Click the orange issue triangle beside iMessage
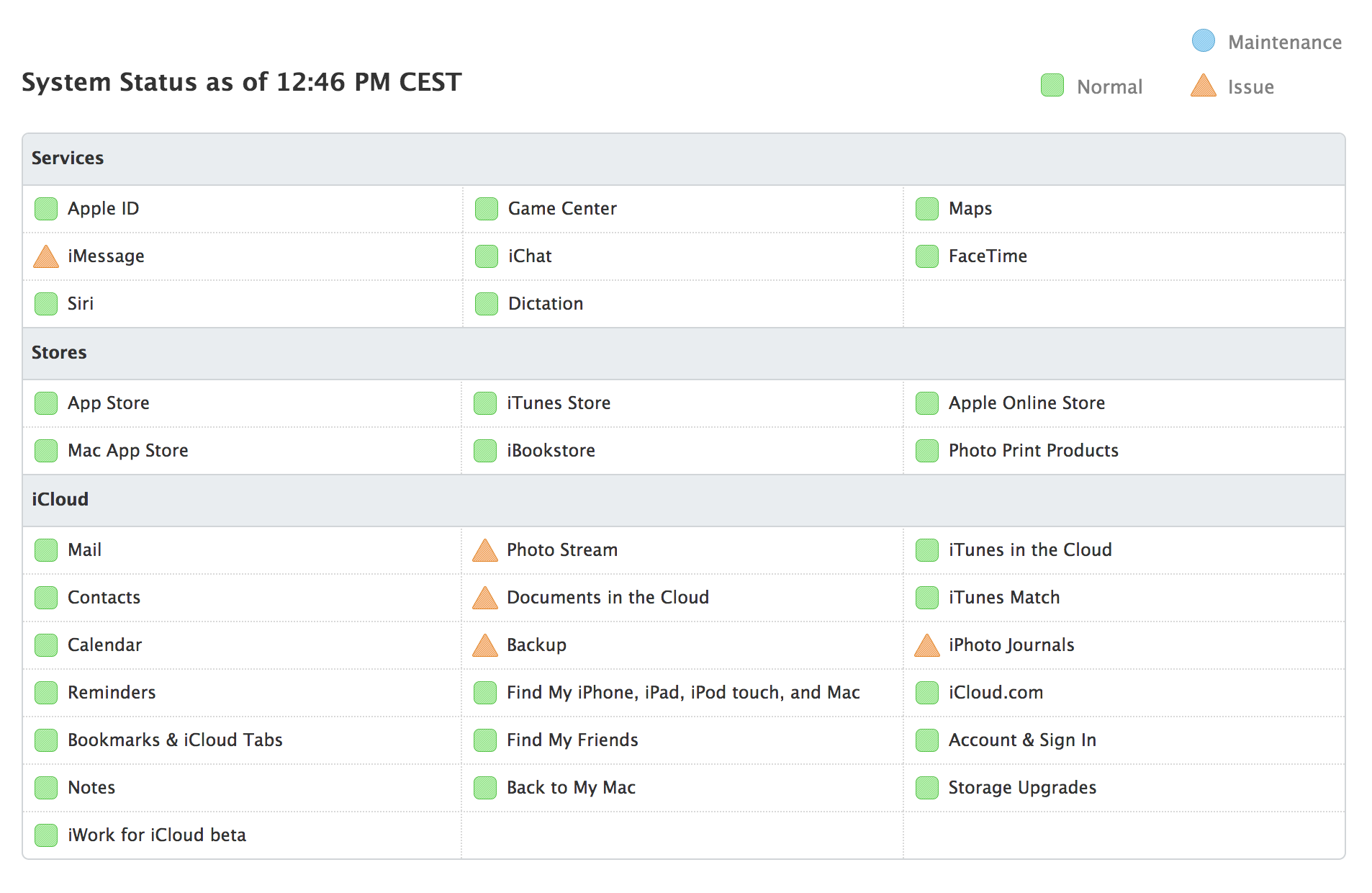This screenshot has width=1372, height=893. (46, 256)
